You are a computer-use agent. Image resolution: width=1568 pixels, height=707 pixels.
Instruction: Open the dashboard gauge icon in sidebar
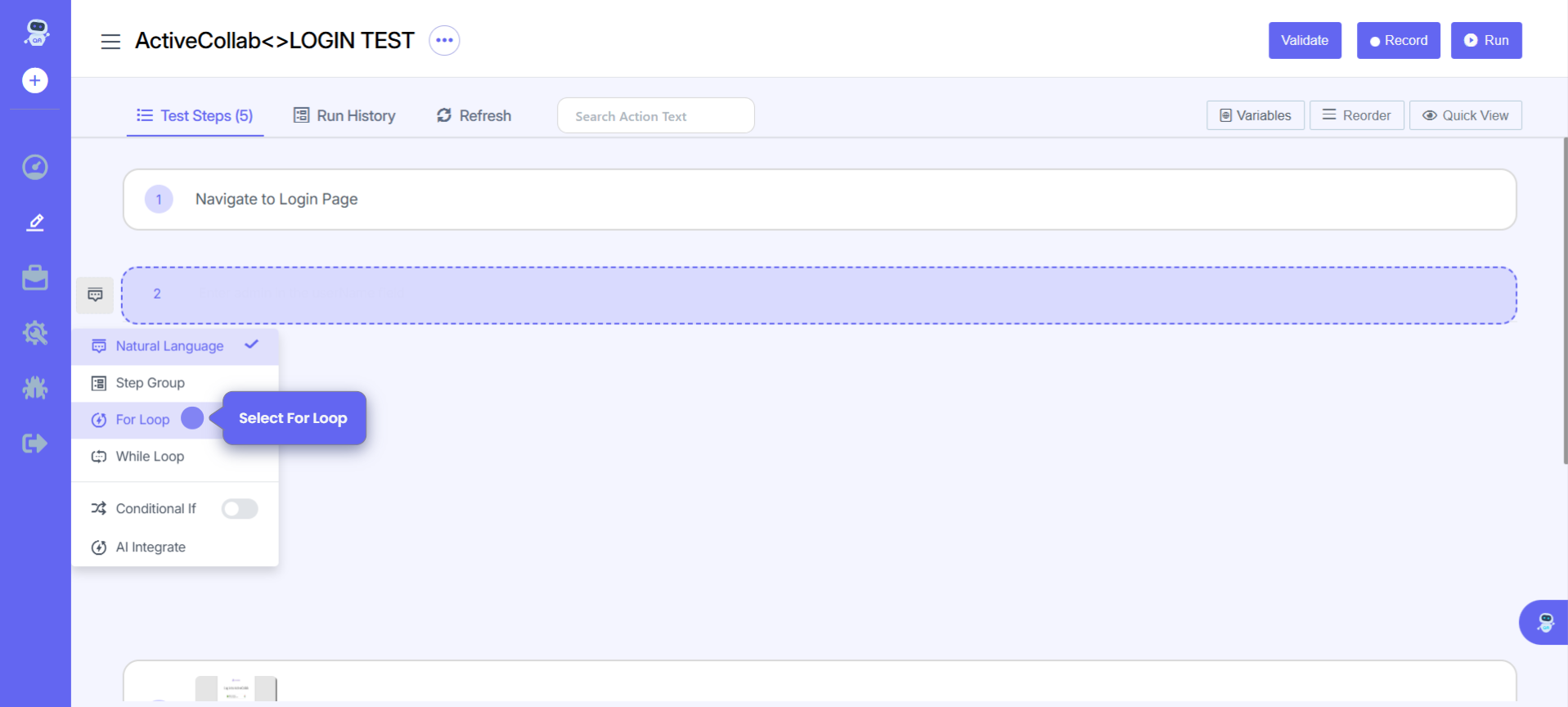click(x=34, y=167)
